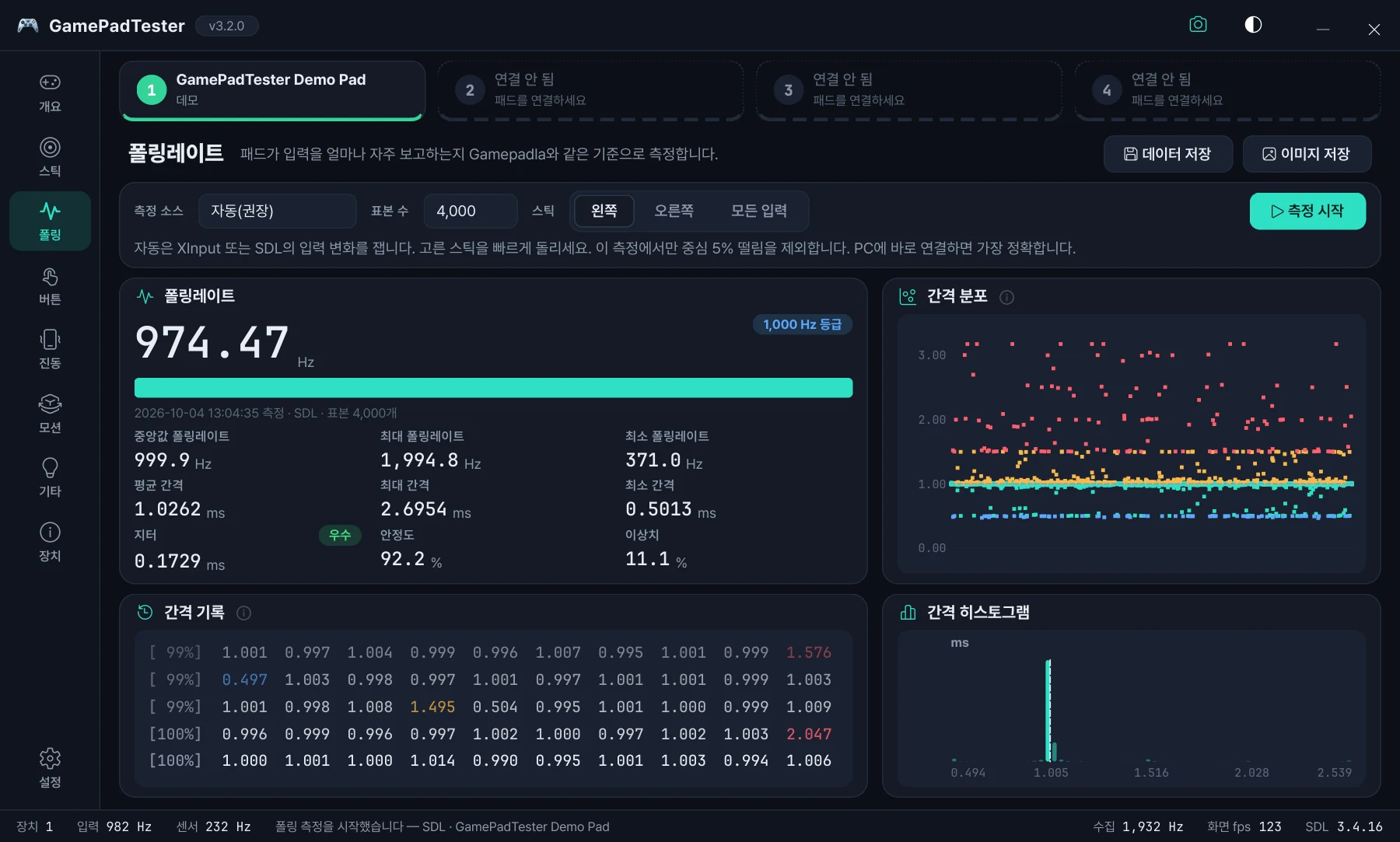This screenshot has width=1400, height=842.
Task: Open the 스틱 stick test page
Action: (50, 157)
